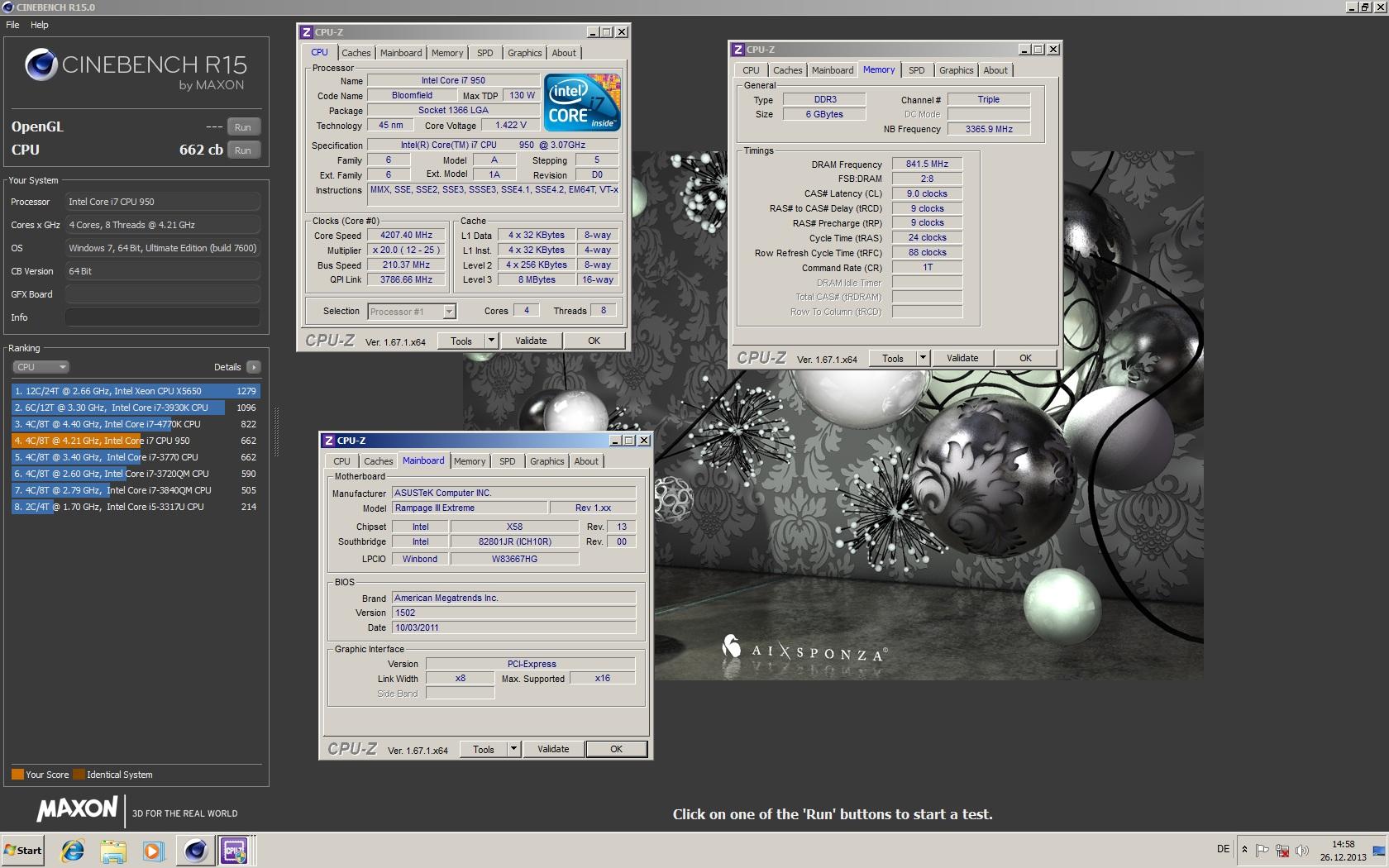1389x868 pixels.
Task: Click the Intel Core i7 logo
Action: (583, 103)
